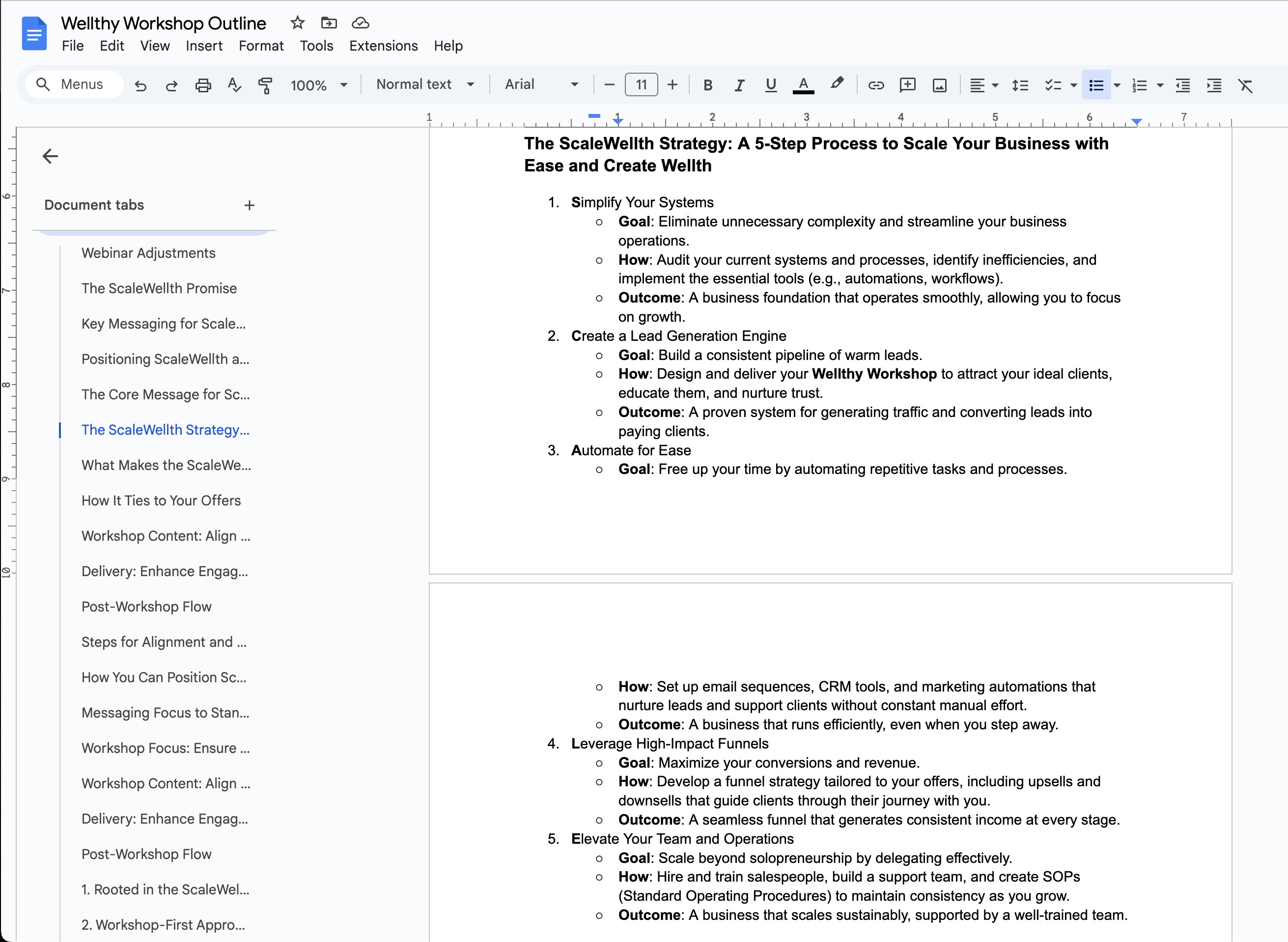Jump to What Makes the ScaleWe... heading

[166, 465]
